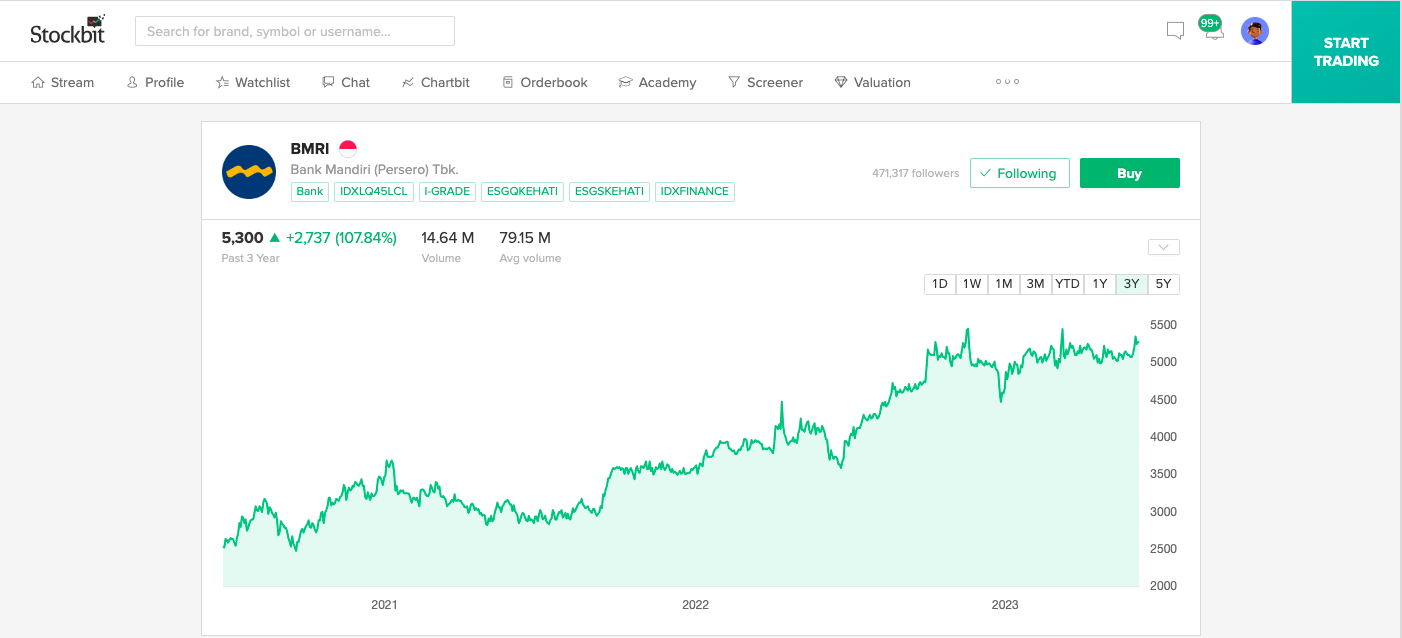Expand the three-dot more menu
This screenshot has width=1402, height=638.
(x=1007, y=82)
